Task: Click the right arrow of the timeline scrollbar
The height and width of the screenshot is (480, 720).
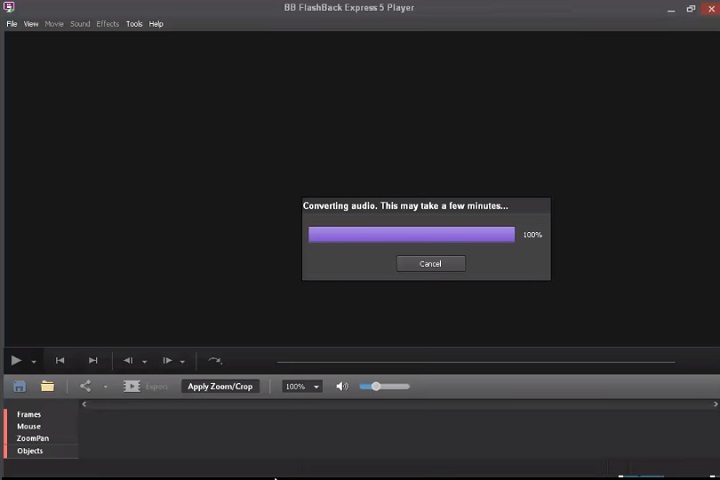Action: pyautogui.click(x=715, y=404)
